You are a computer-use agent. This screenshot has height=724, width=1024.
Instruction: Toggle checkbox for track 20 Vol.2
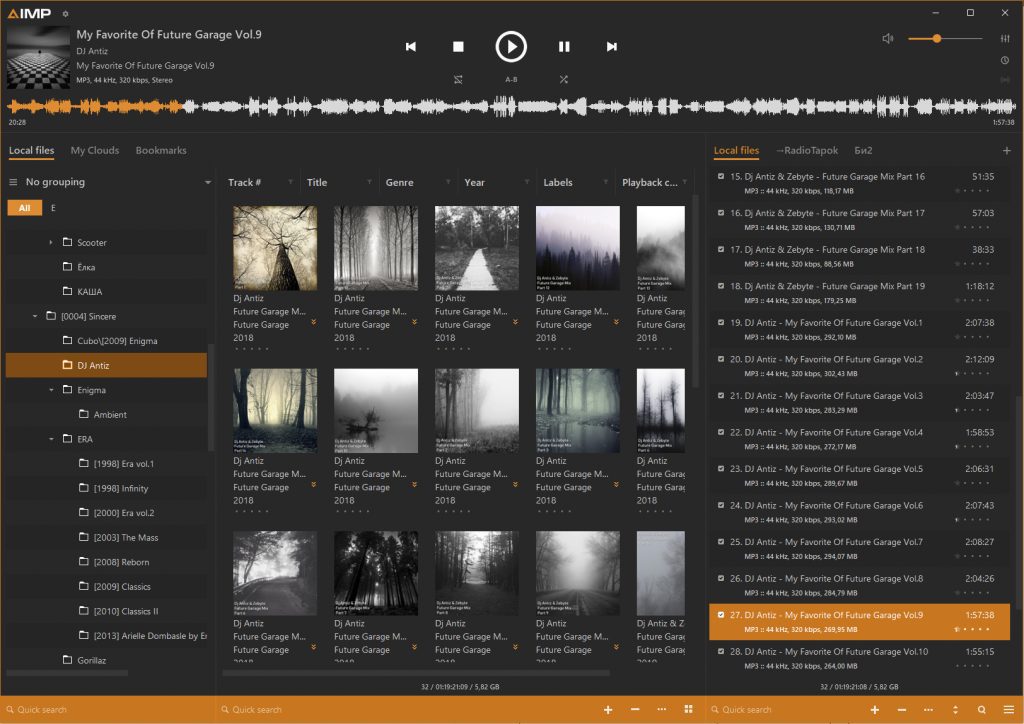[721, 359]
